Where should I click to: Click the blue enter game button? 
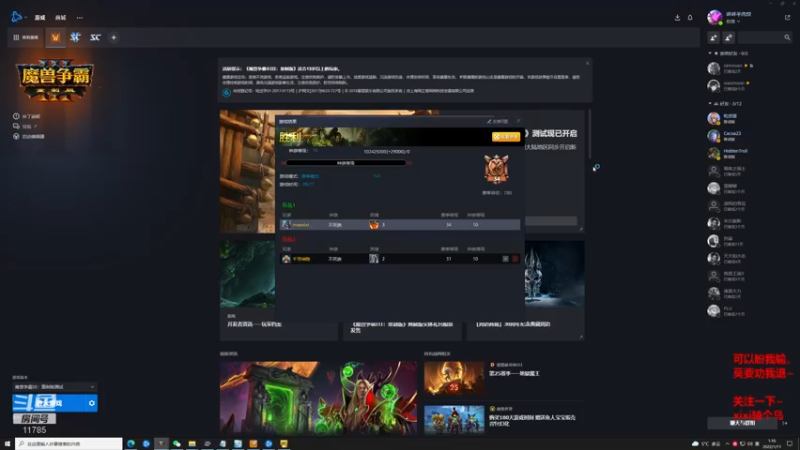coord(48,403)
